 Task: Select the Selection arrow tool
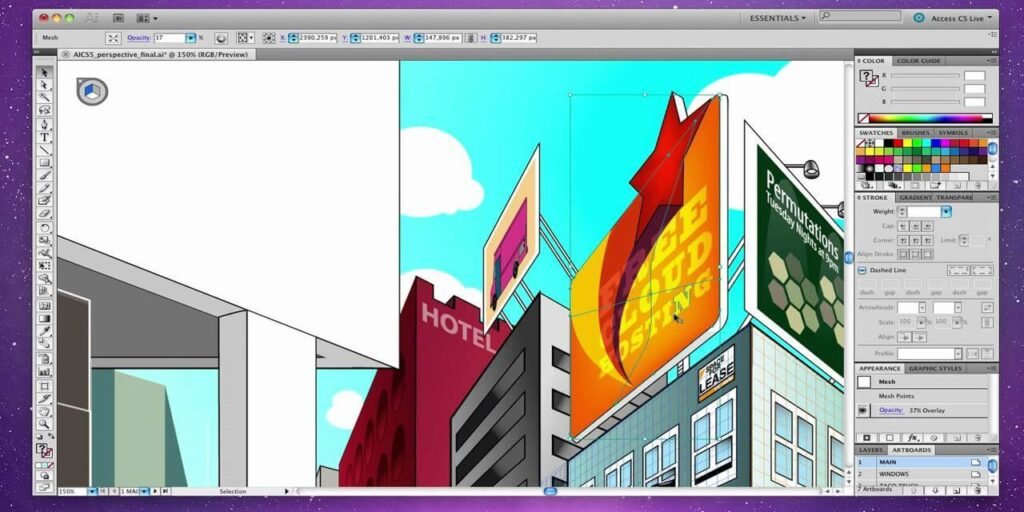click(44, 72)
